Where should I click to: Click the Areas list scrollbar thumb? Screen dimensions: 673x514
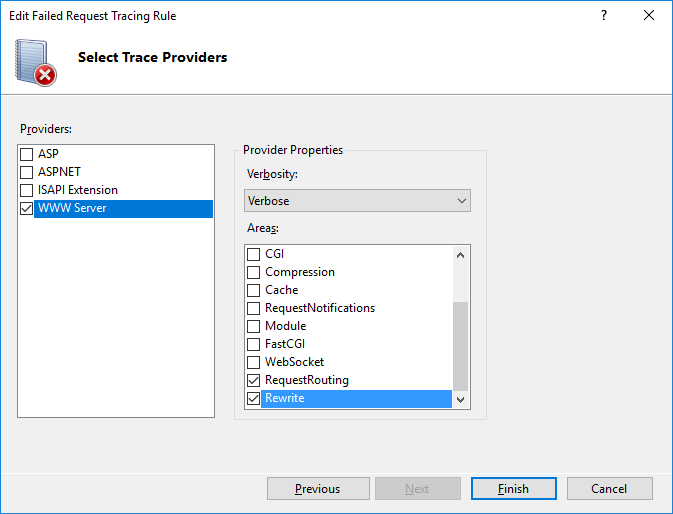coord(461,346)
